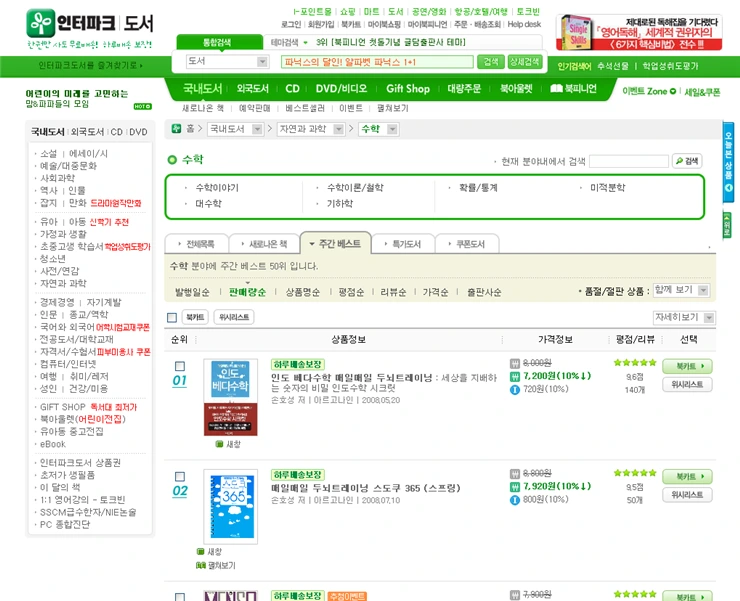Open the DVD/비디오 main menu
Screen dimensions: 740x601
click(341, 89)
